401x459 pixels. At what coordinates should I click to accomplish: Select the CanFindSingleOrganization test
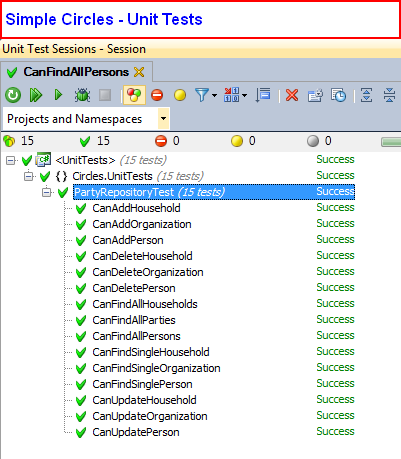pos(156,368)
